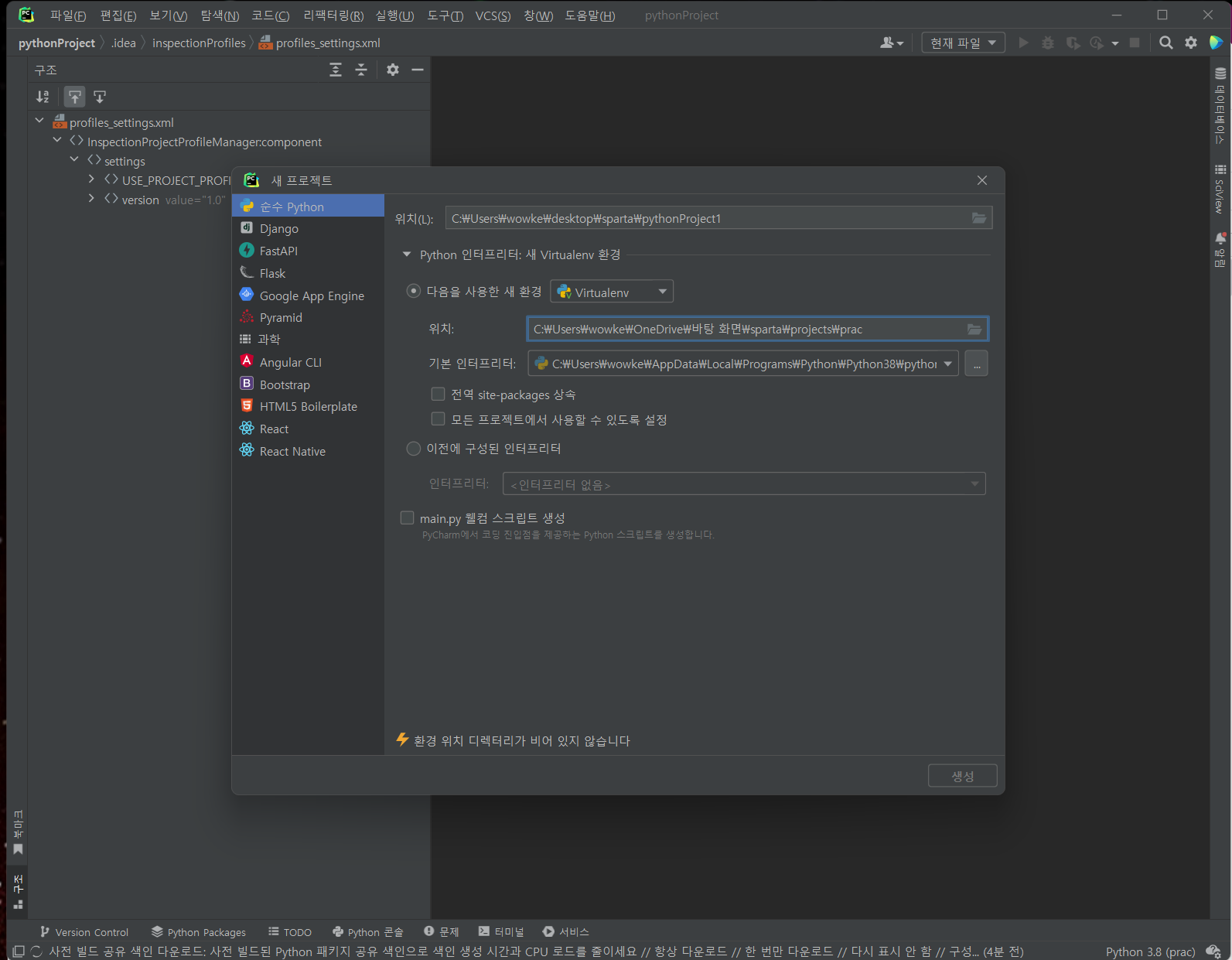
Task: Open the Edit menu (편집)
Action: [x=118, y=15]
